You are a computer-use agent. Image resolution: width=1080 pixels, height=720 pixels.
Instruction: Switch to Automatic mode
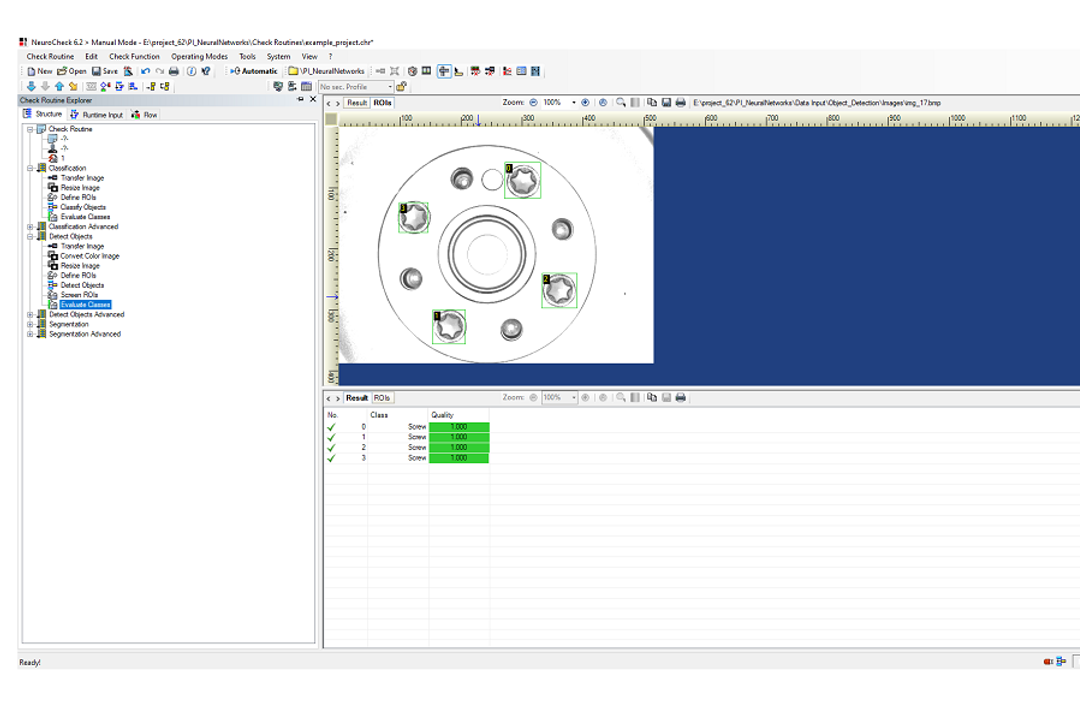click(x=254, y=71)
